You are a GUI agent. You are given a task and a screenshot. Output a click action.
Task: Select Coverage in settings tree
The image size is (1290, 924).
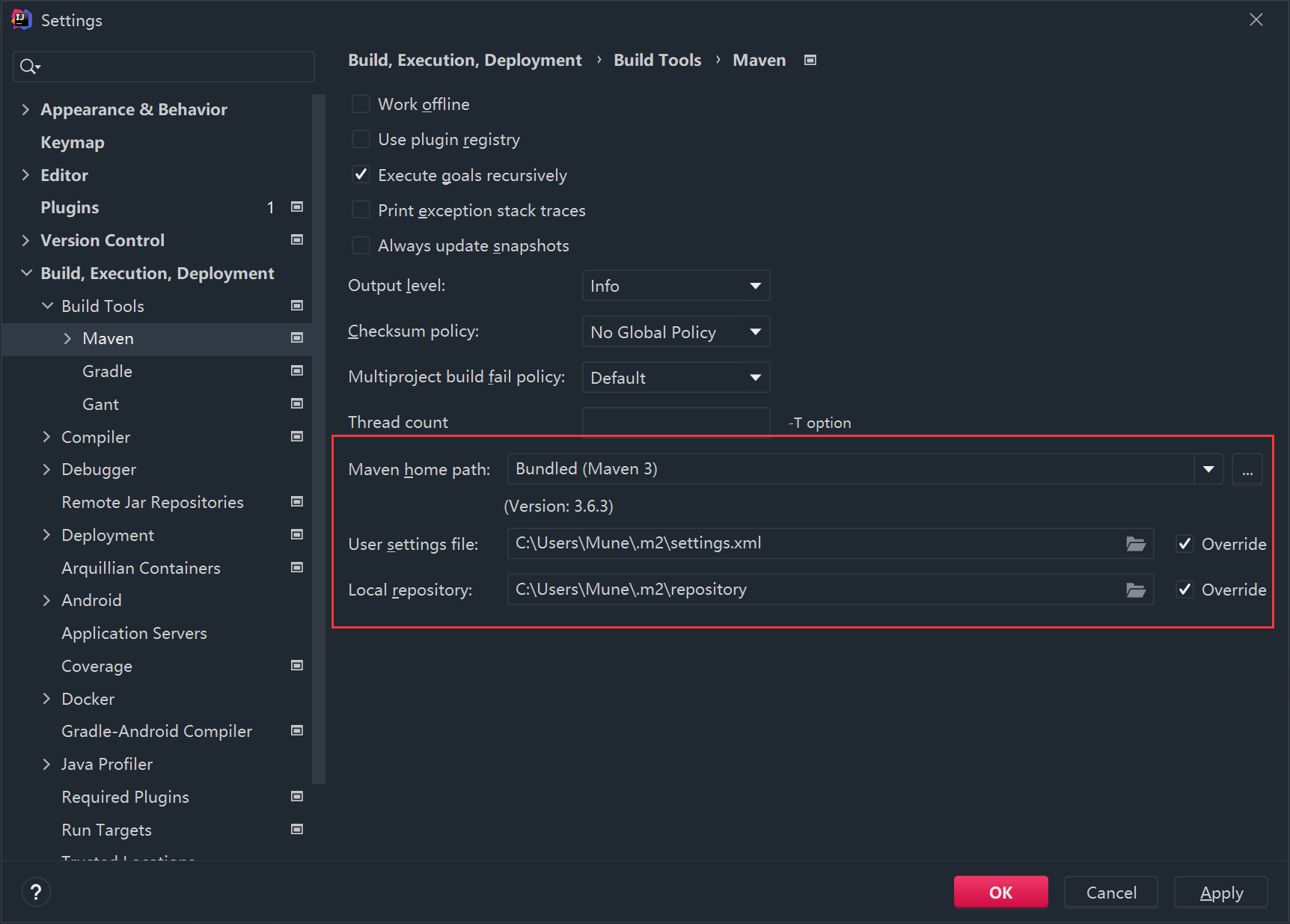pyautogui.click(x=97, y=666)
